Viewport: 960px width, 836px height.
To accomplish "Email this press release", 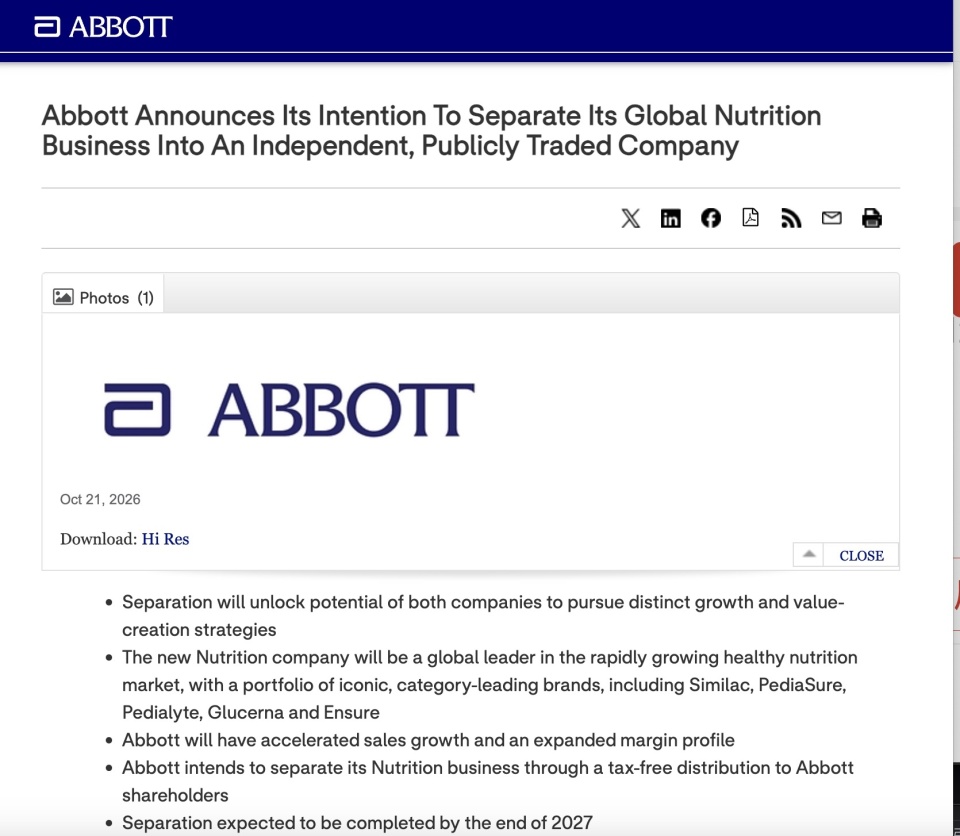I will [x=831, y=218].
